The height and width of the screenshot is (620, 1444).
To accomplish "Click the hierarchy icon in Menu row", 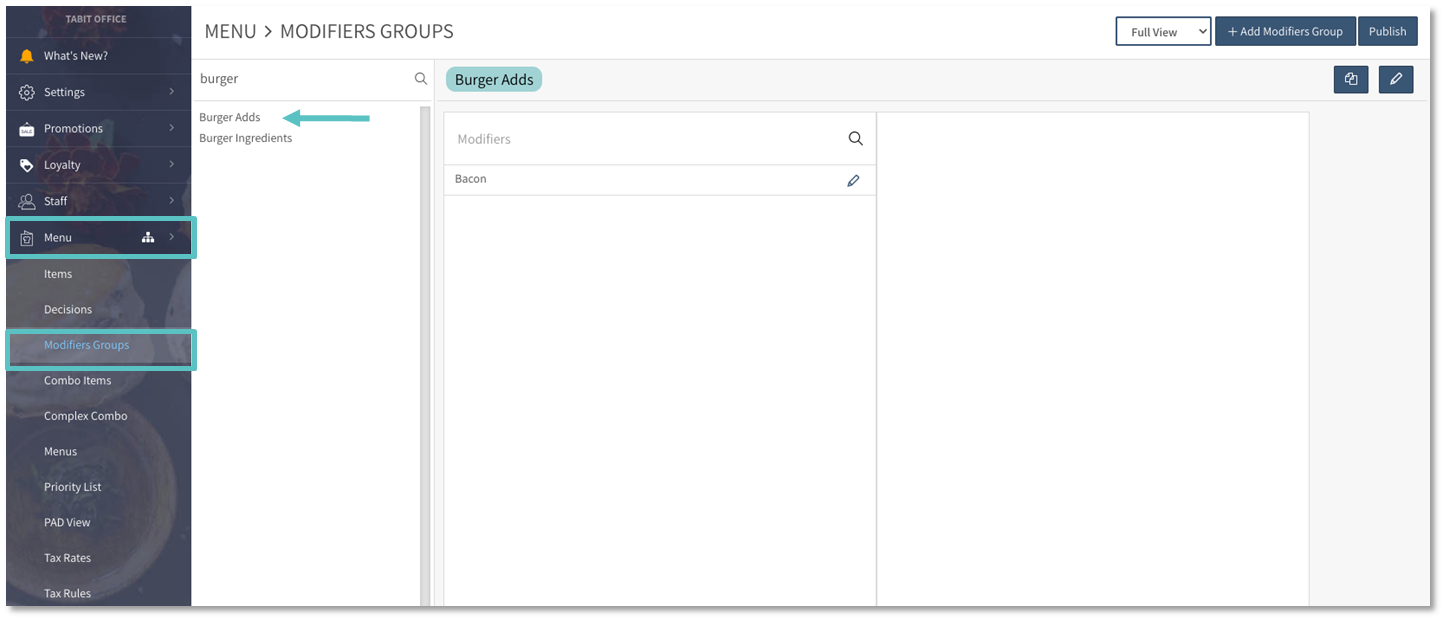I will [148, 237].
